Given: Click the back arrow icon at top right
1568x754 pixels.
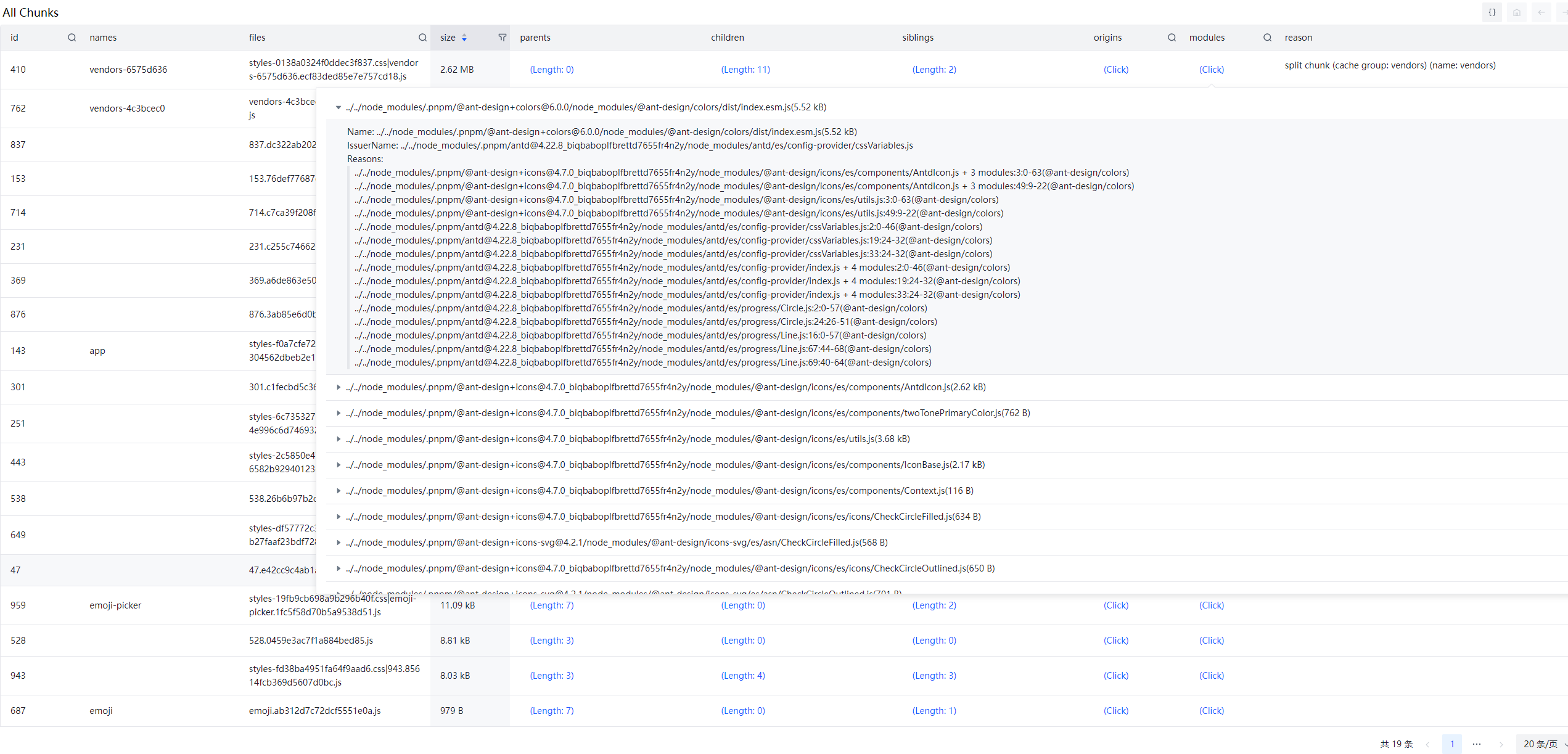Looking at the screenshot, I should [1541, 12].
